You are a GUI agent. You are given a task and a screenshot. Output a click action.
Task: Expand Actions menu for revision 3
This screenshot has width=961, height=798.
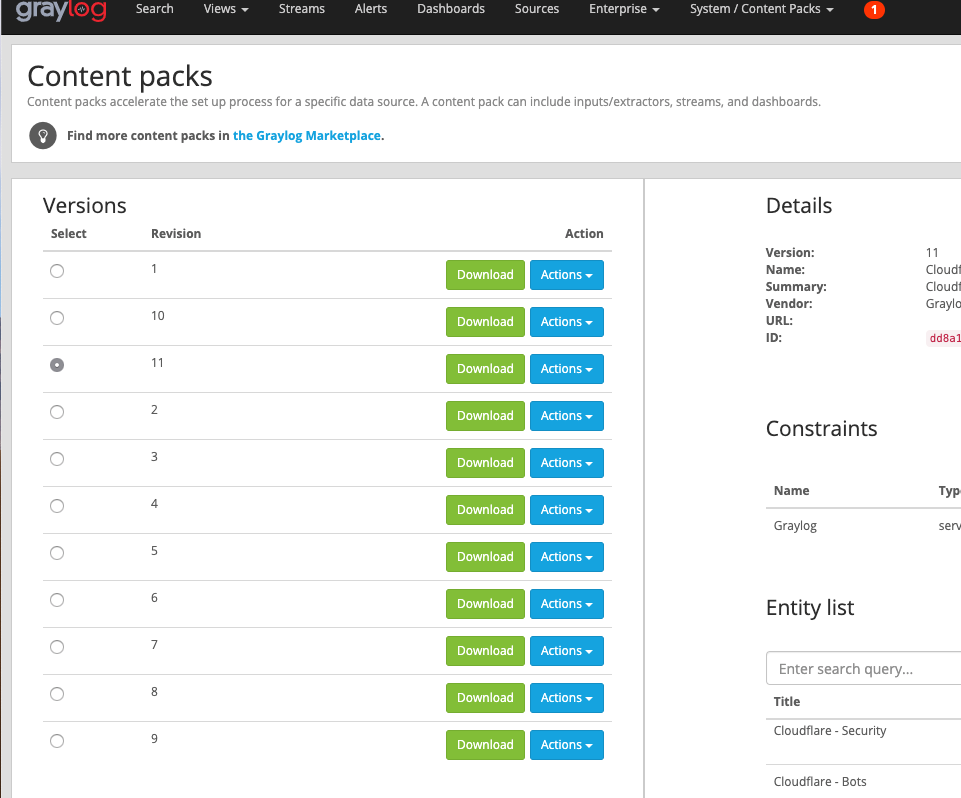pyautogui.click(x=566, y=463)
